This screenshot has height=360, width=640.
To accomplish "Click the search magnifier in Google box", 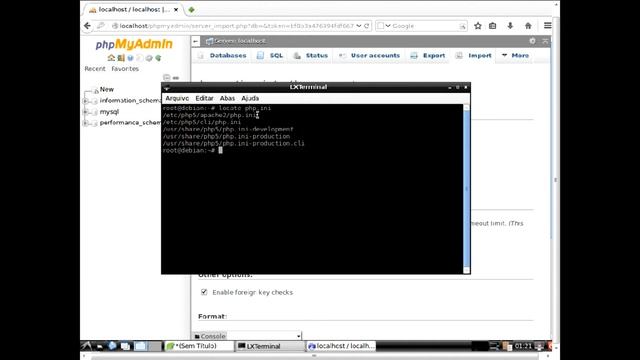I will 462,26.
